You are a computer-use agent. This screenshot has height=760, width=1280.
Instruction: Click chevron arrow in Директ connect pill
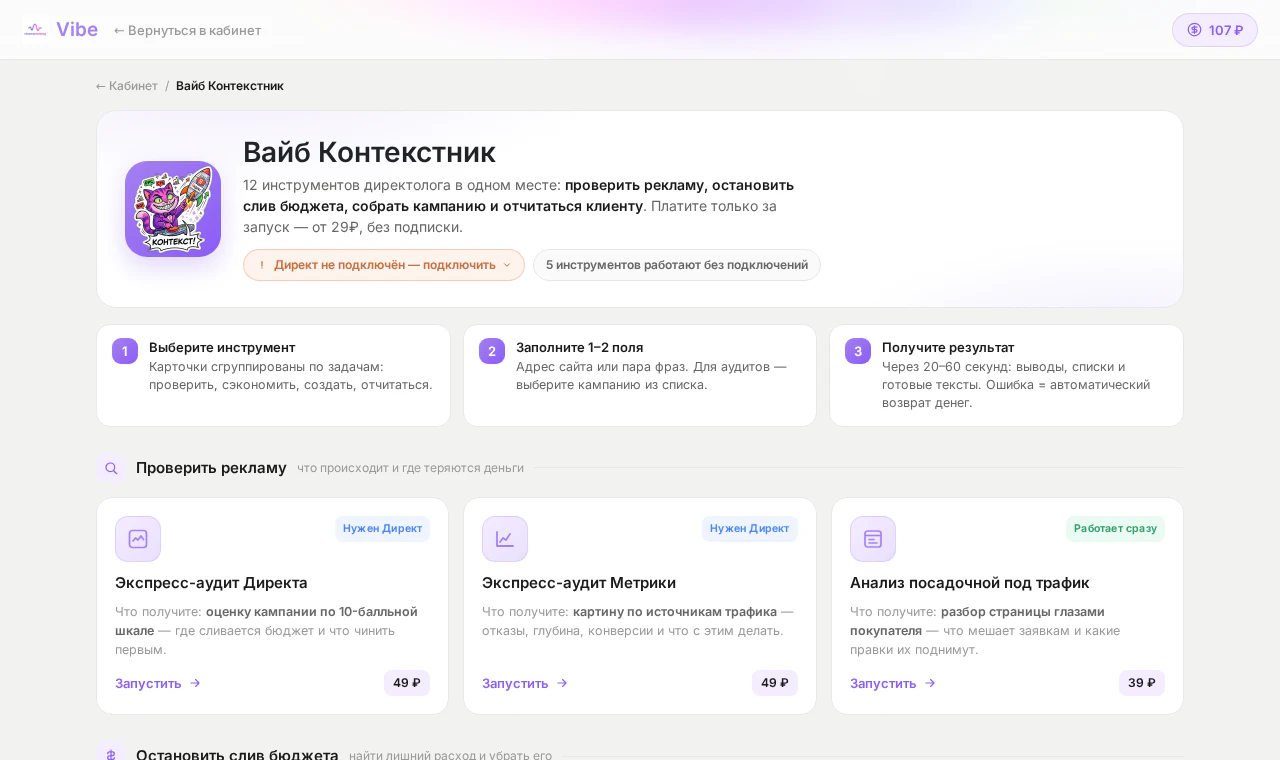coord(507,265)
